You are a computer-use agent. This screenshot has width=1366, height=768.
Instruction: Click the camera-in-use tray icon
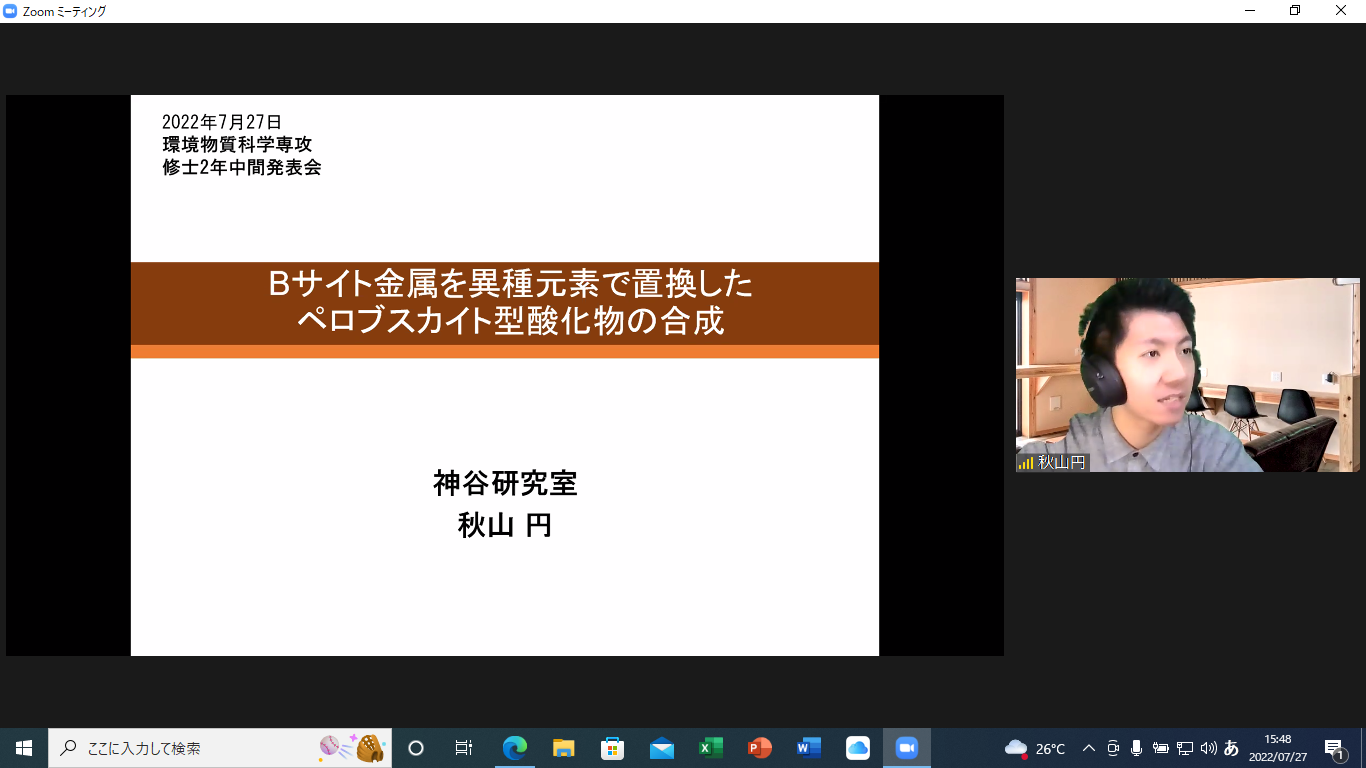tap(1113, 748)
